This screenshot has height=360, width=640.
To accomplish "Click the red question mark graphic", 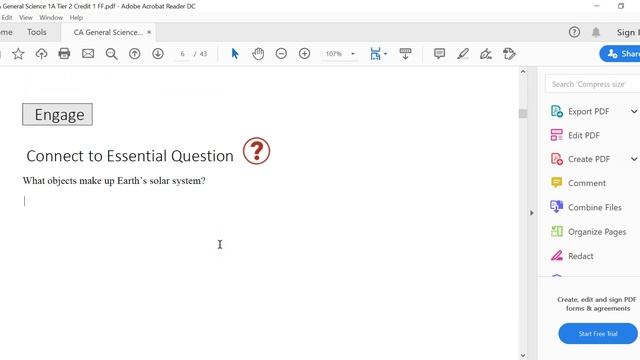I will pos(256,151).
